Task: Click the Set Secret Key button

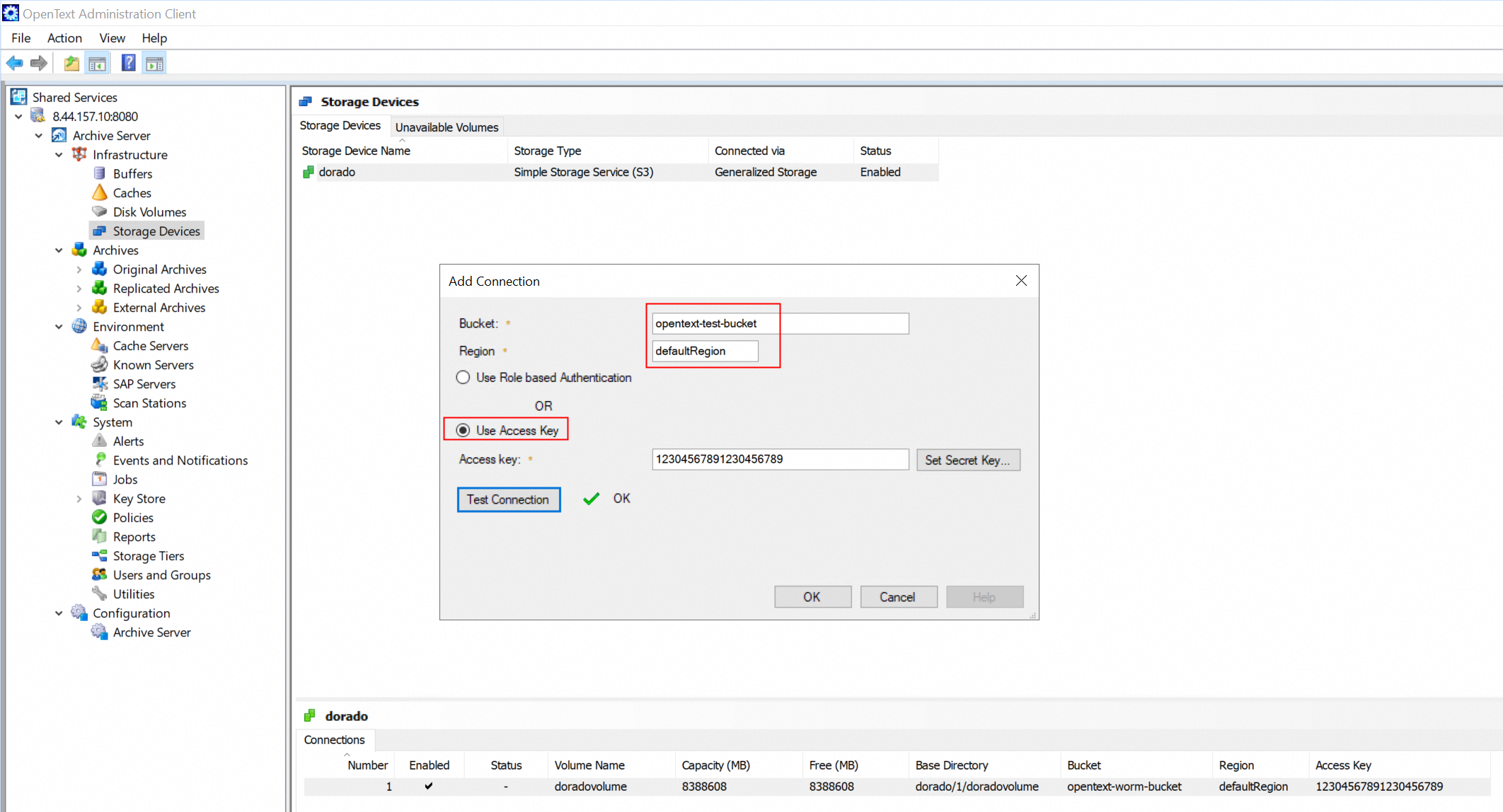Action: (x=968, y=460)
